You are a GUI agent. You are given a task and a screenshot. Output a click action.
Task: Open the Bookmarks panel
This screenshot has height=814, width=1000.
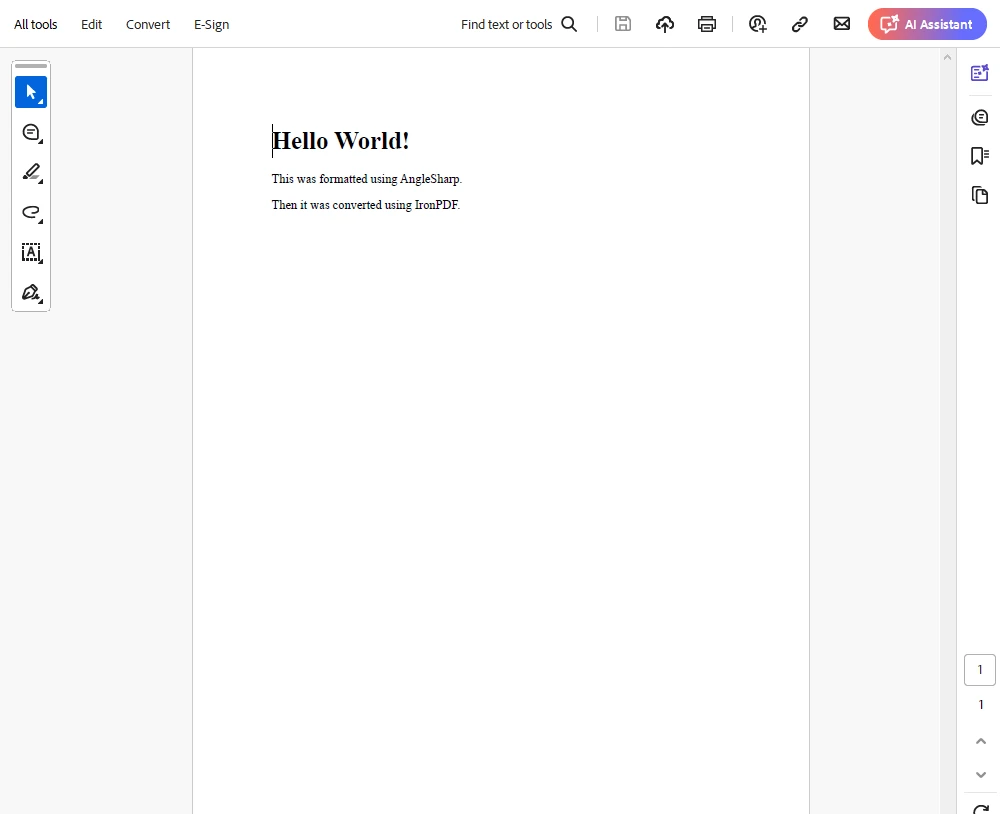click(980, 156)
